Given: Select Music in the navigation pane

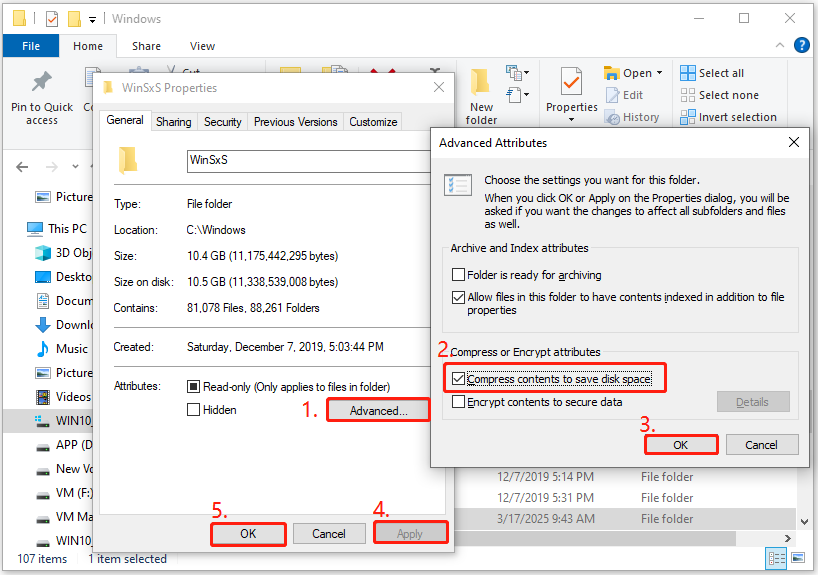Looking at the screenshot, I should coord(71,349).
